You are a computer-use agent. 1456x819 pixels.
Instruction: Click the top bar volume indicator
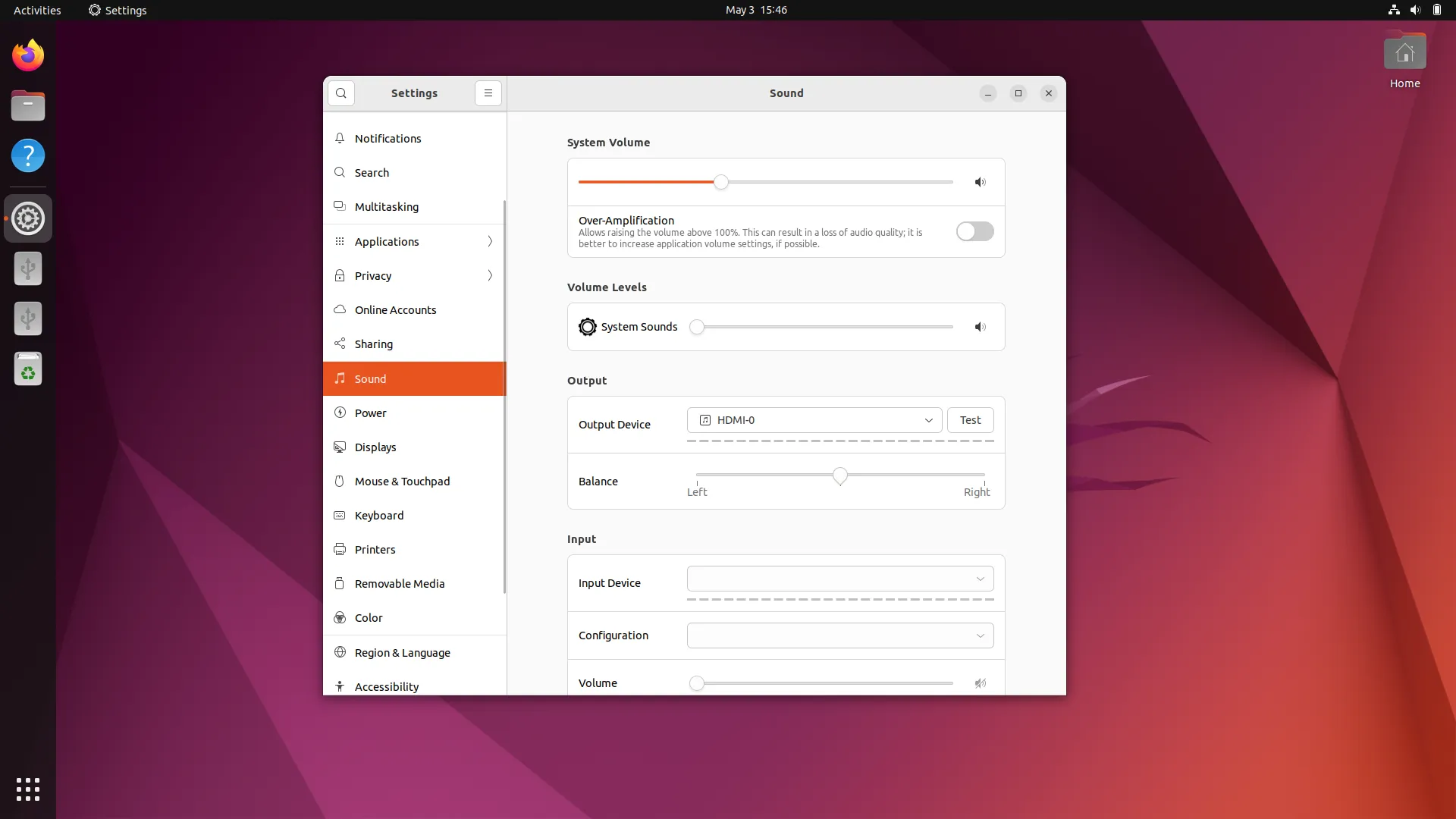click(1415, 10)
